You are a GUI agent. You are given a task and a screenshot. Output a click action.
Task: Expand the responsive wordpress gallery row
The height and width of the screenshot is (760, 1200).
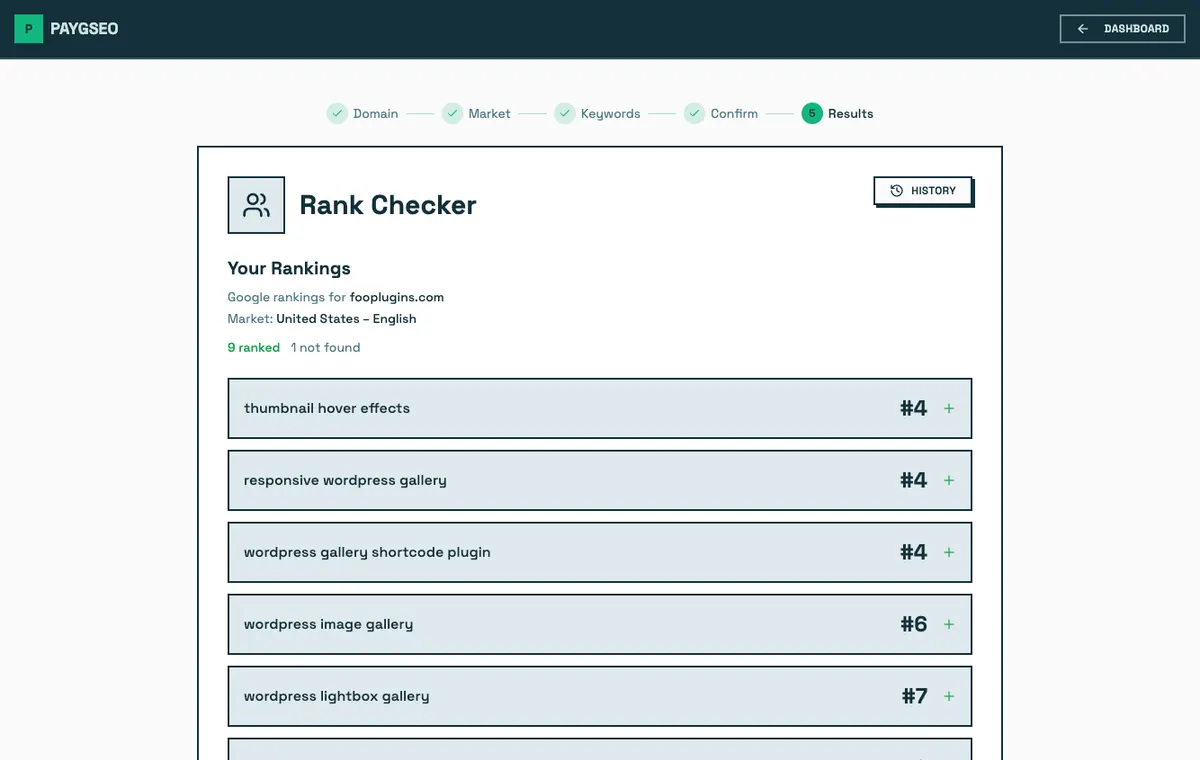[x=949, y=480]
